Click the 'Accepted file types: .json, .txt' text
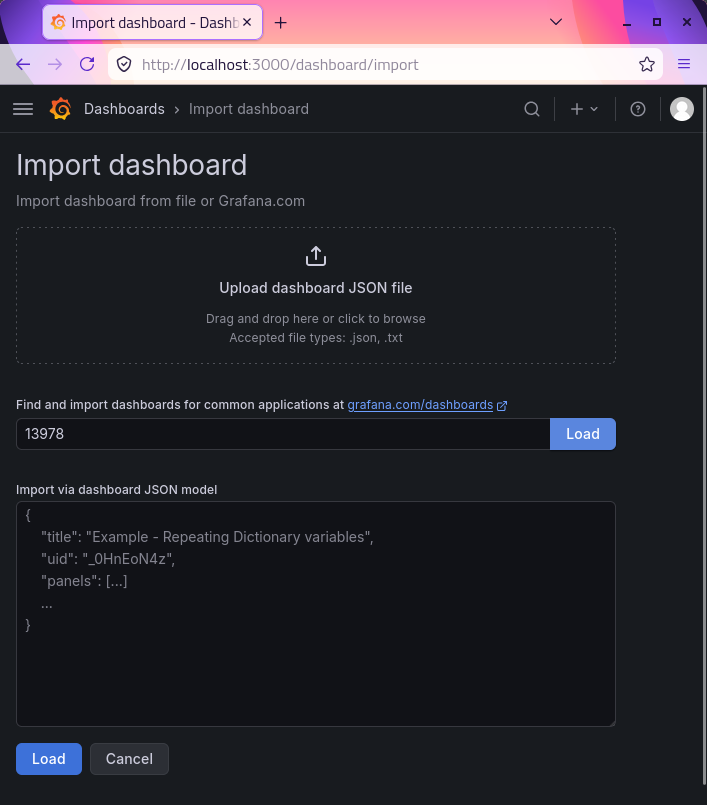 (316, 338)
